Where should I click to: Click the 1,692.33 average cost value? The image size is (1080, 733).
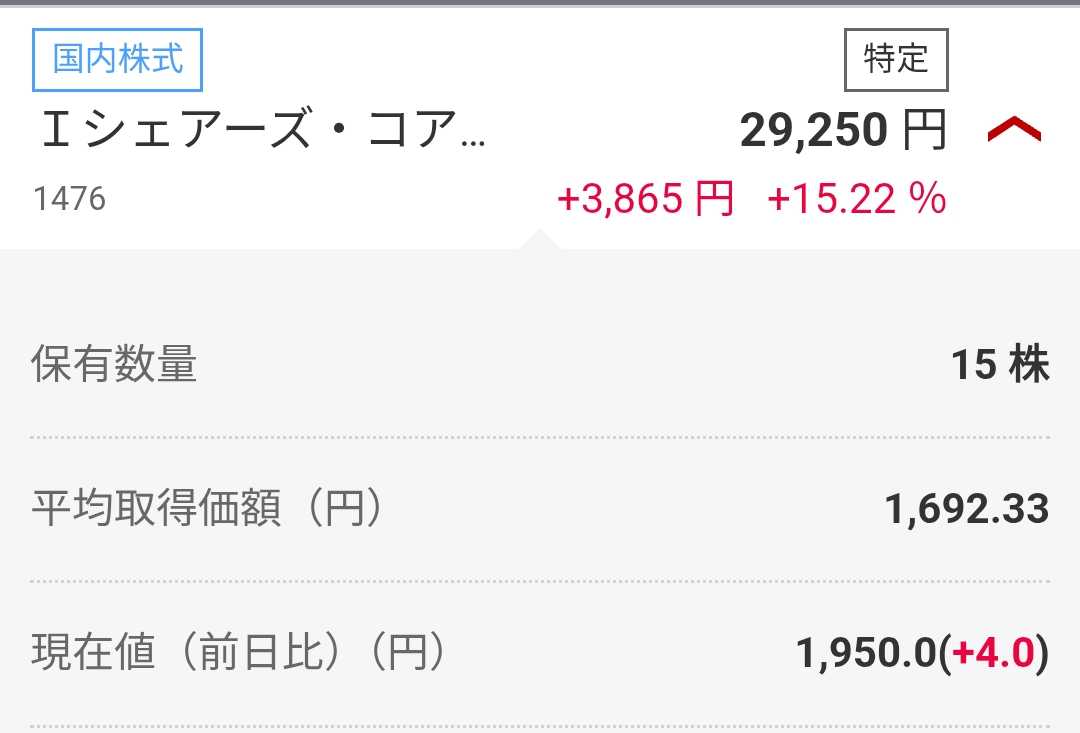point(967,509)
